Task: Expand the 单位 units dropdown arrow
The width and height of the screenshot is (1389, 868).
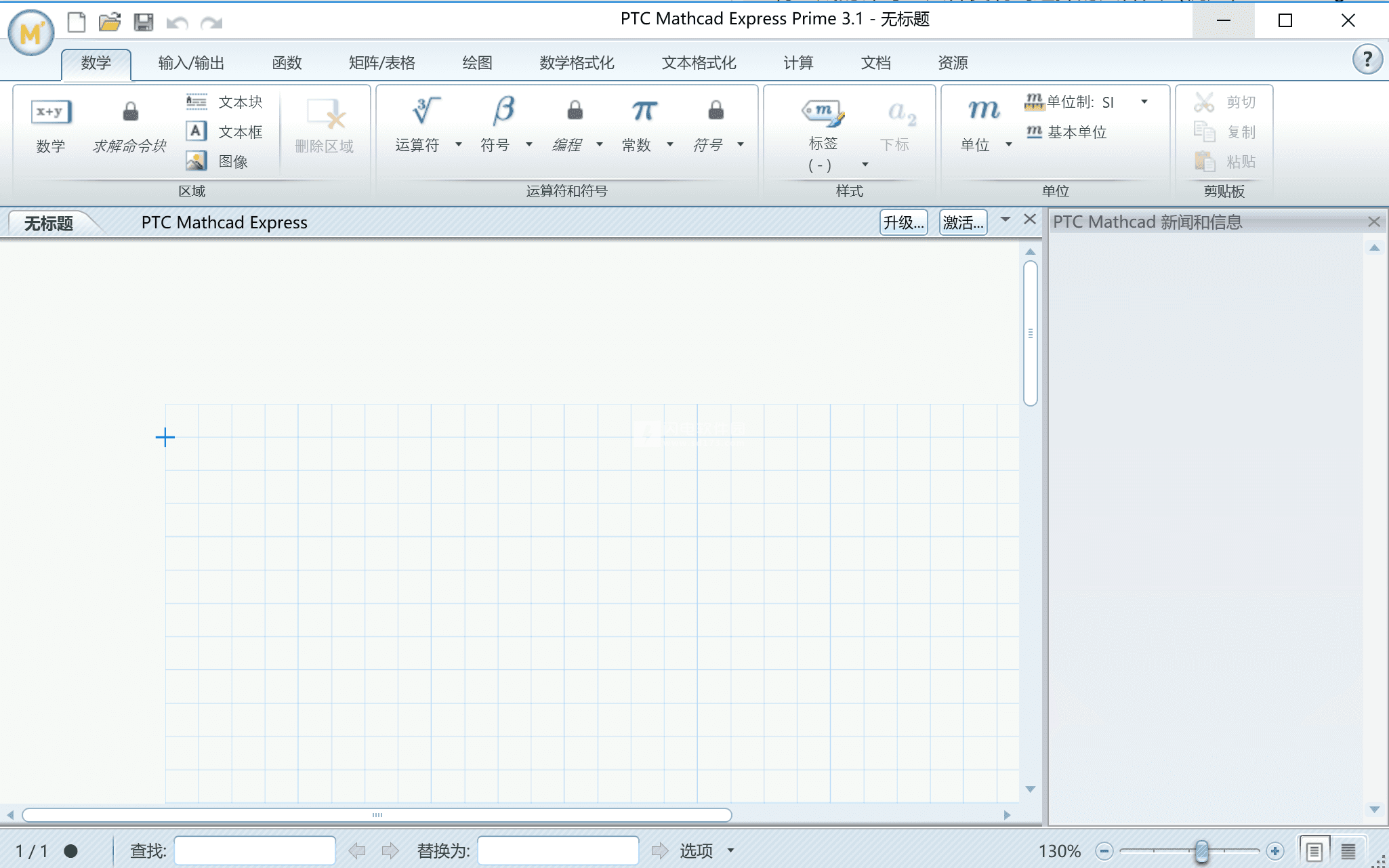Action: [1009, 144]
